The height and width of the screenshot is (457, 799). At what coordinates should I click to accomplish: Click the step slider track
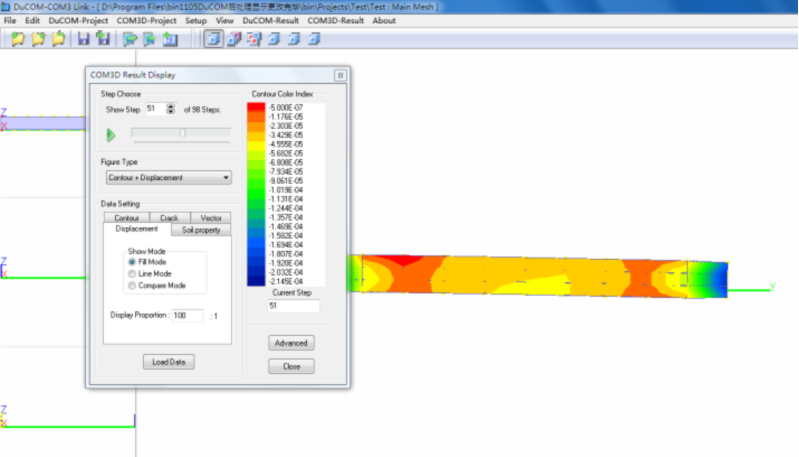tap(182, 133)
